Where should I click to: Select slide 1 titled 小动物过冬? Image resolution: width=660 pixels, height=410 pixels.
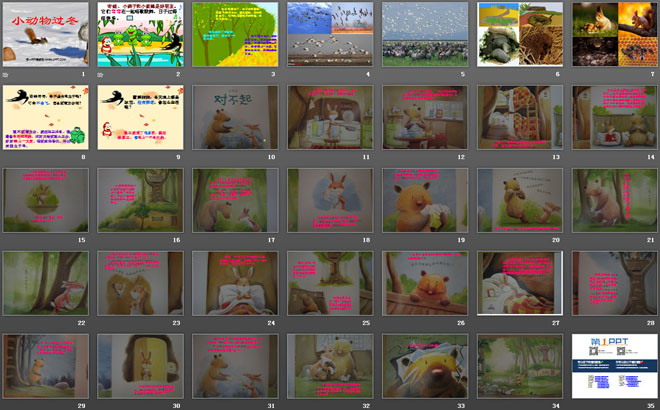45,34
